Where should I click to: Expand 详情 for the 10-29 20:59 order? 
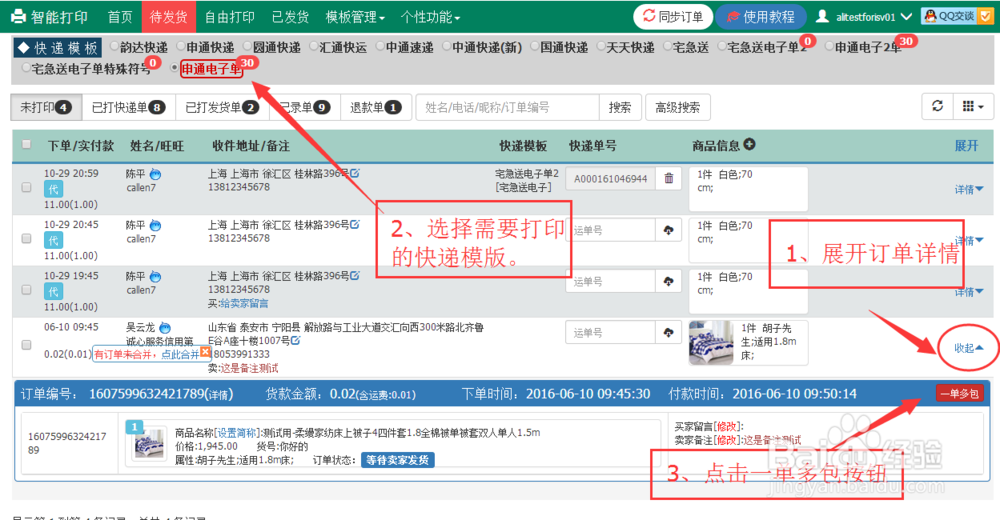click(968, 189)
